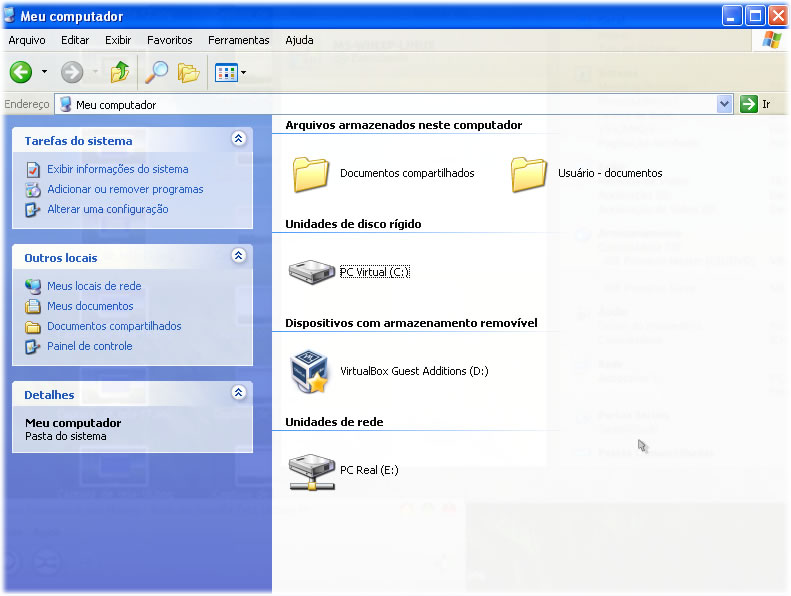Click the Meu computador title bar icon
Screen dimensions: 791x596
point(9,16)
